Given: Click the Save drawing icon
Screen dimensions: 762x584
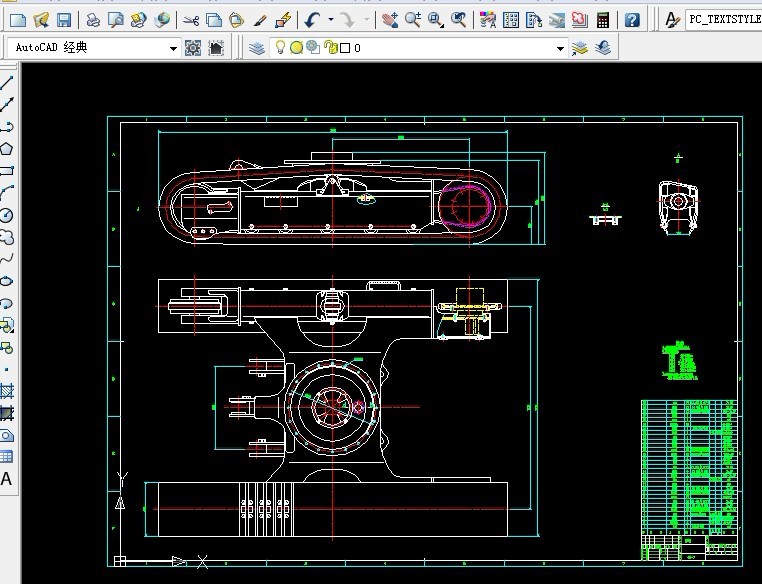Looking at the screenshot, I should click(63, 19).
